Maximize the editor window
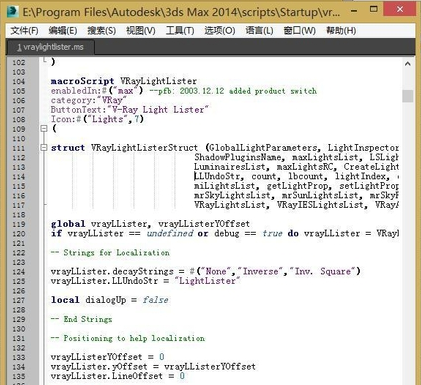This screenshot has height=385, width=421. tap(374, 9)
